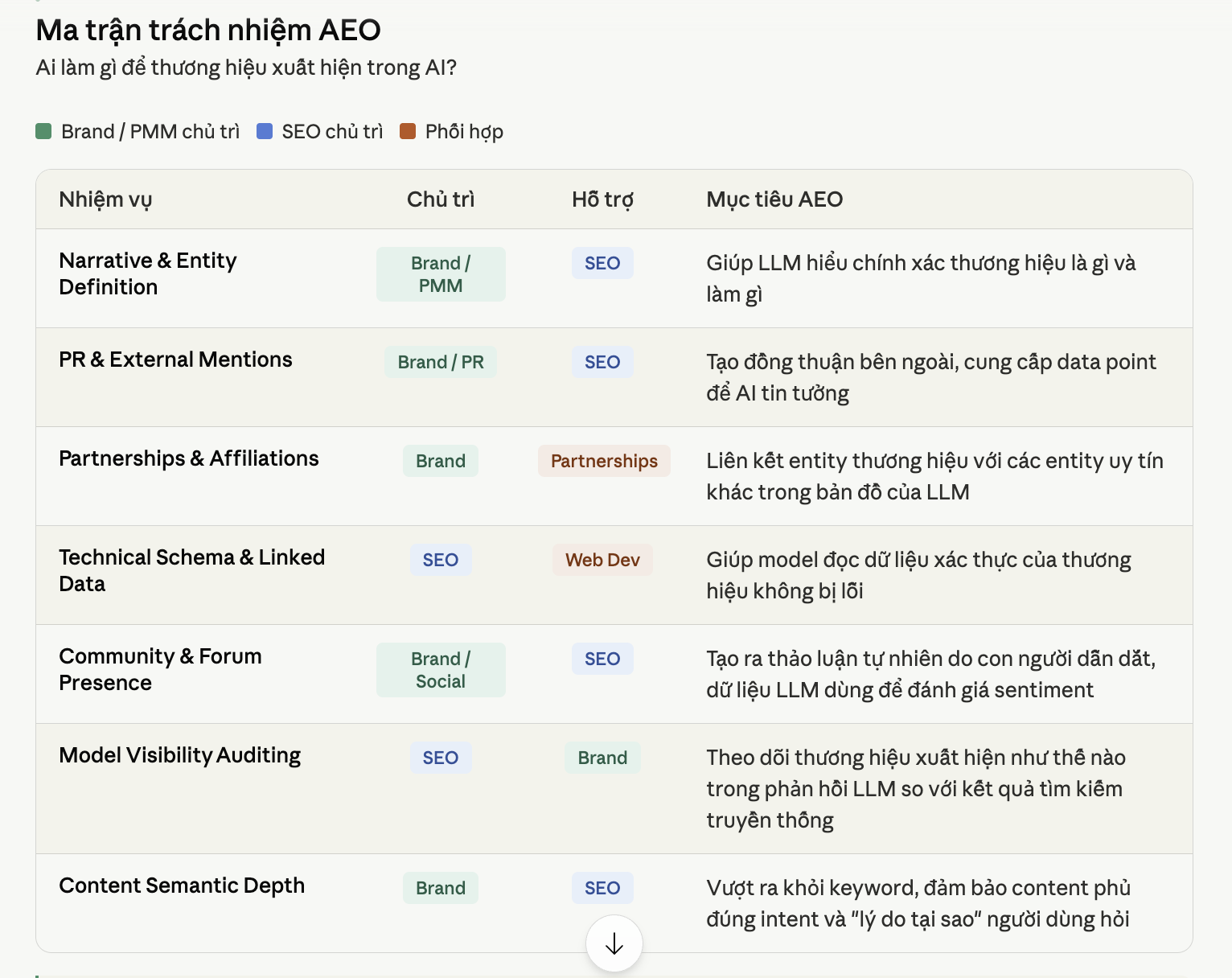Screen dimensions: 1232x978
Task: Click the 'Web Dev' tag
Action: [602, 560]
